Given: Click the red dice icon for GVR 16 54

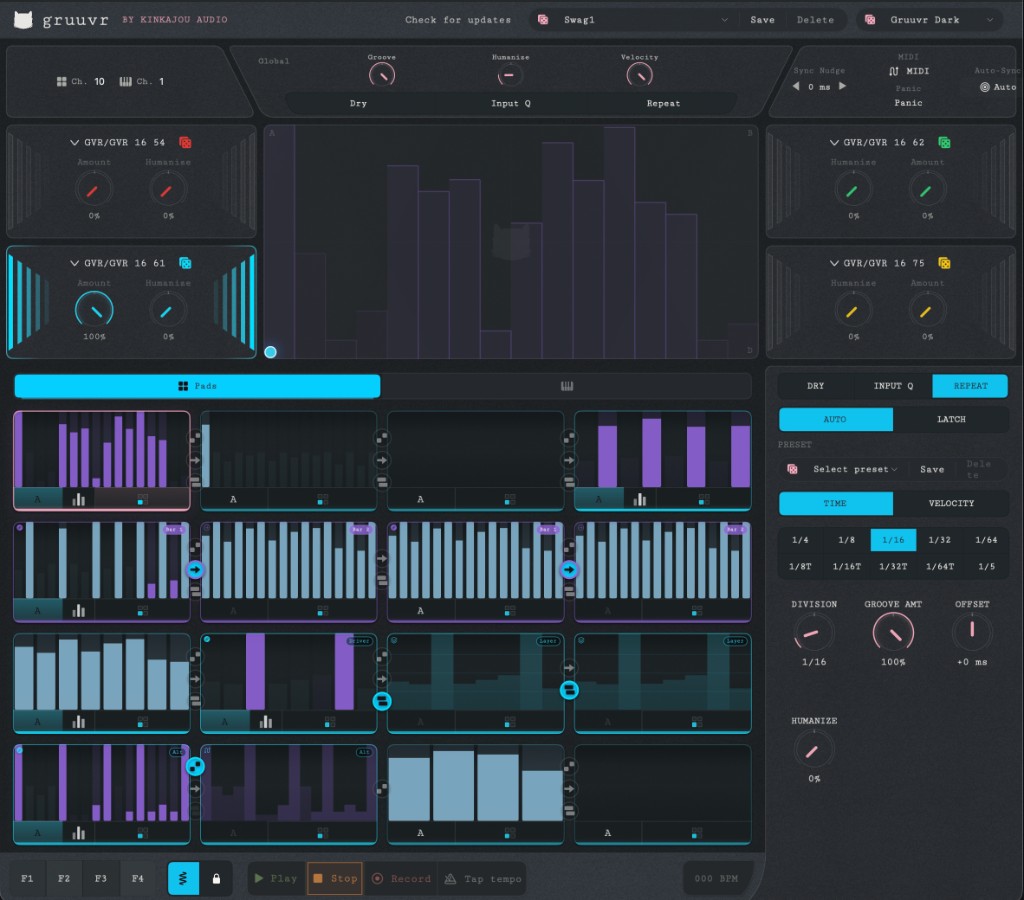Looking at the screenshot, I should (x=185, y=142).
